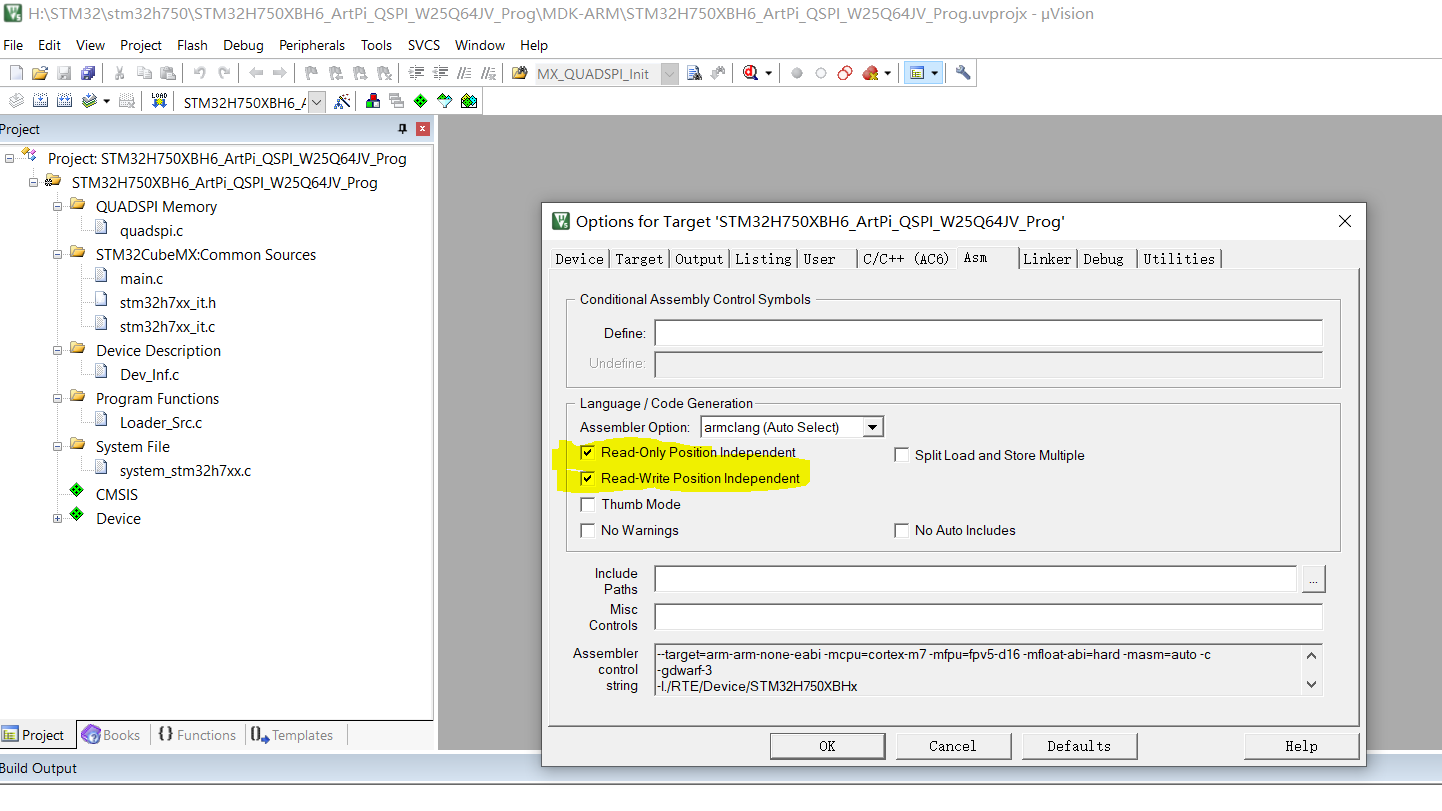Click the assembler control string scroll-down arrow

pyautogui.click(x=1312, y=685)
